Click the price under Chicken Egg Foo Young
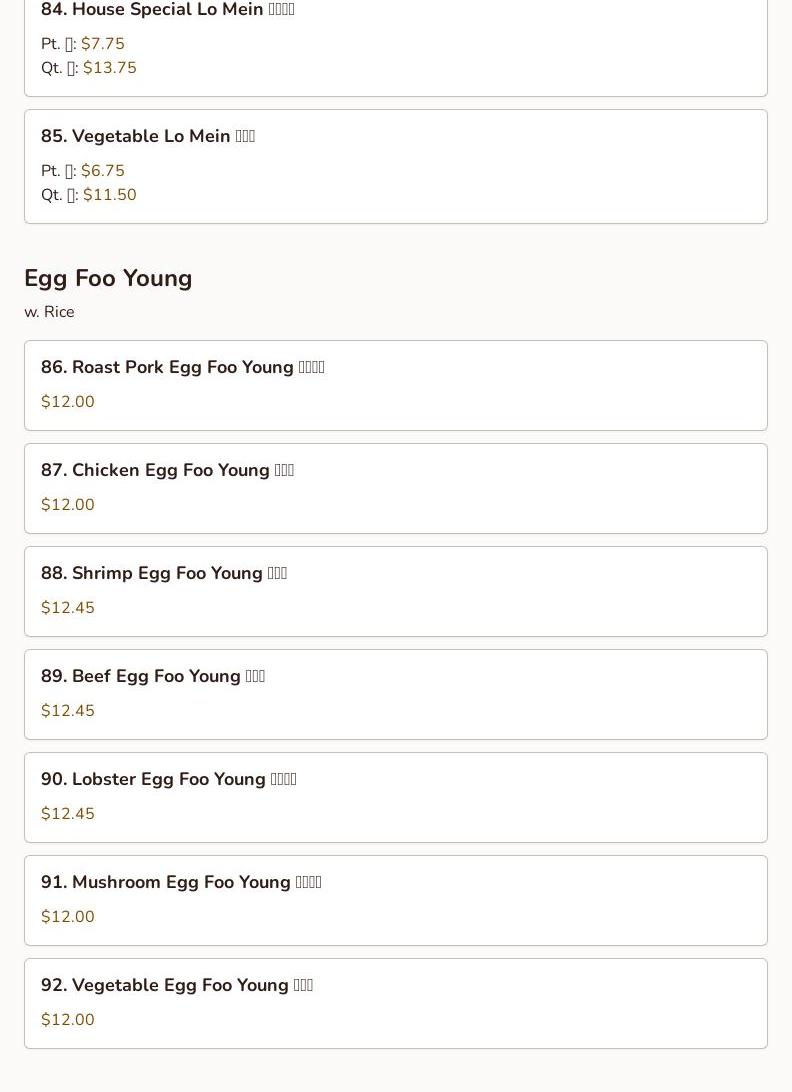Image resolution: width=792 pixels, height=1092 pixels. point(68,505)
